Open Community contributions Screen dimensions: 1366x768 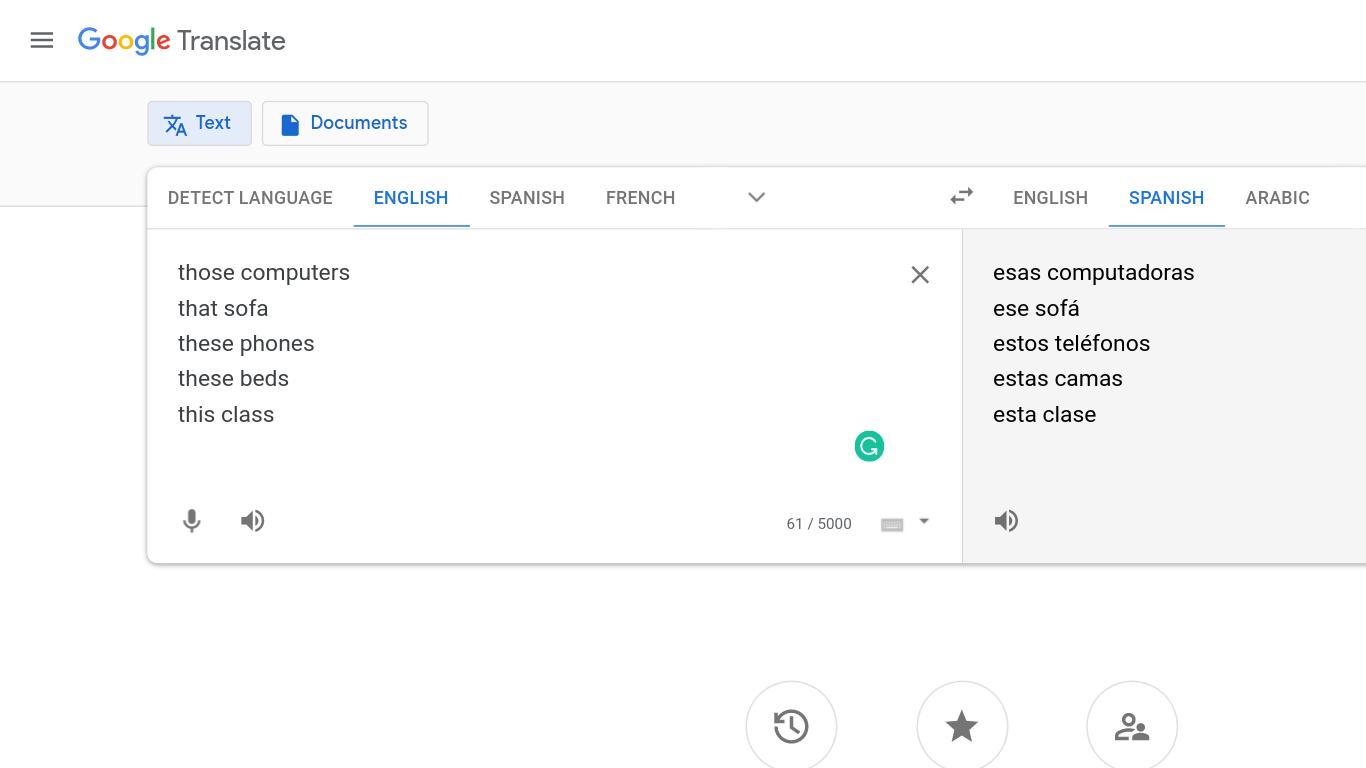coord(1132,726)
